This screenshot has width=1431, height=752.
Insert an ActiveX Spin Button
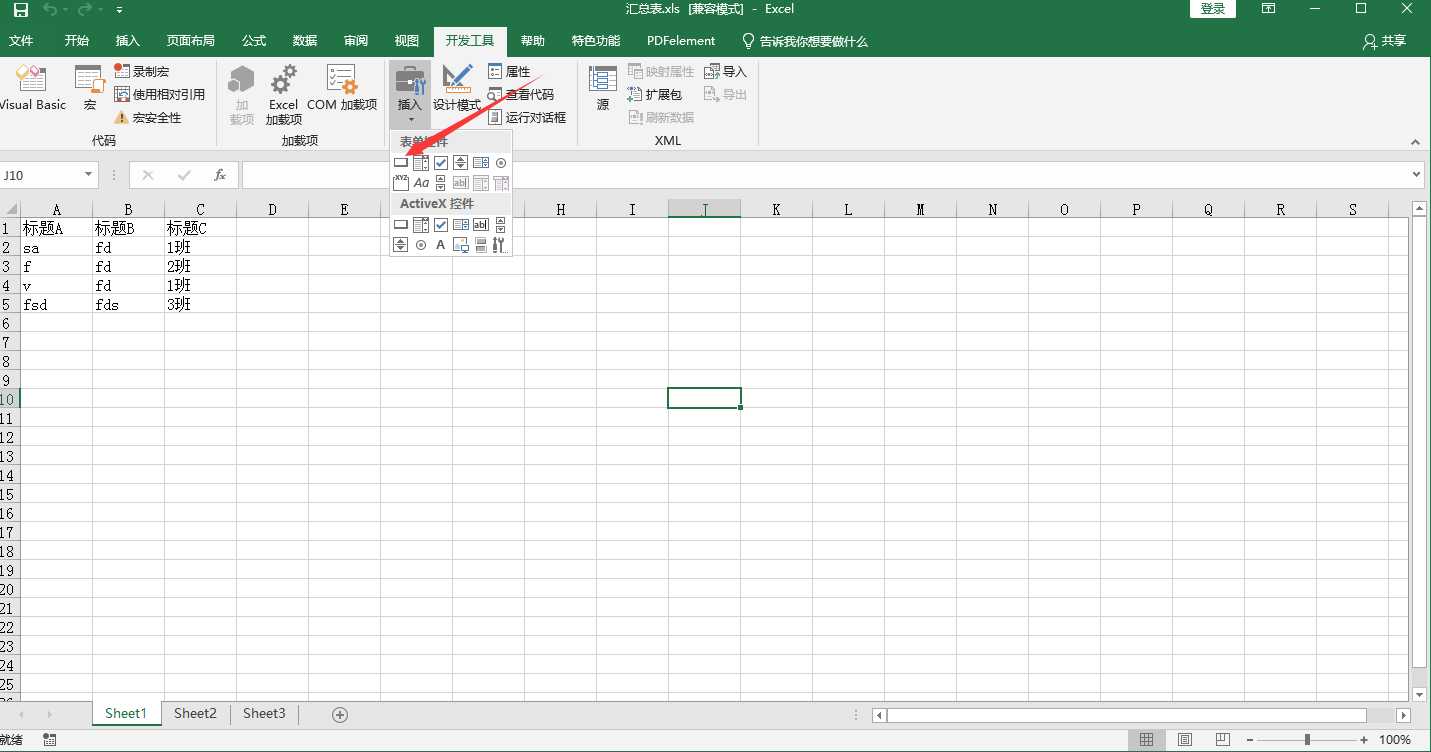click(401, 245)
